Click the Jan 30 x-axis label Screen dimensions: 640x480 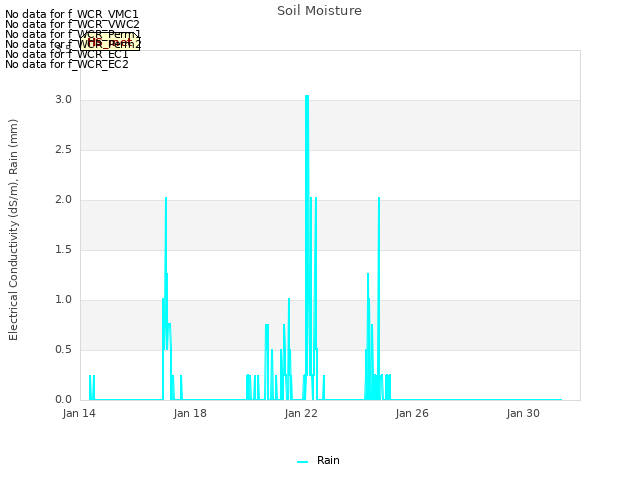pos(523,413)
